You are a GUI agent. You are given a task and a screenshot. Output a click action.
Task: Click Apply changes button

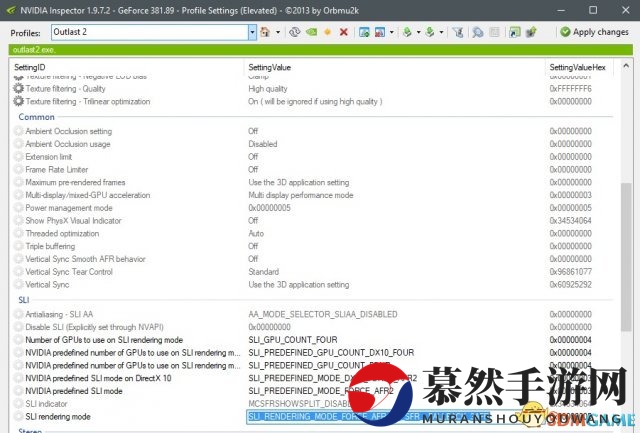[594, 32]
